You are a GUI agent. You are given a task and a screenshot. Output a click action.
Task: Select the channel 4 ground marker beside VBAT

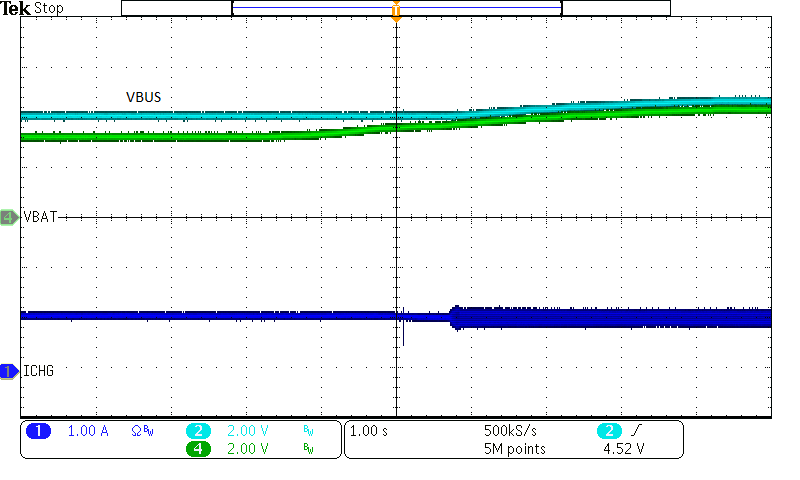9,217
